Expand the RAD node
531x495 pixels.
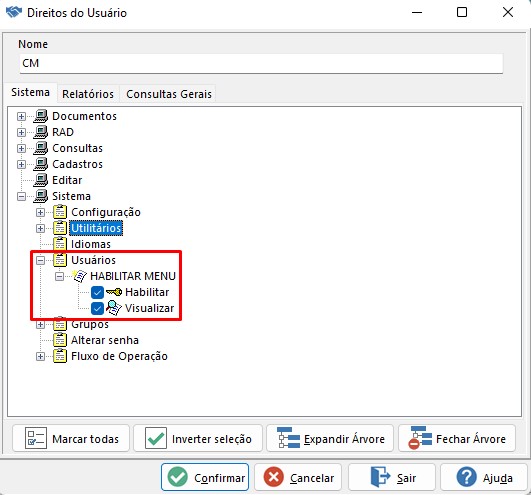(x=21, y=132)
